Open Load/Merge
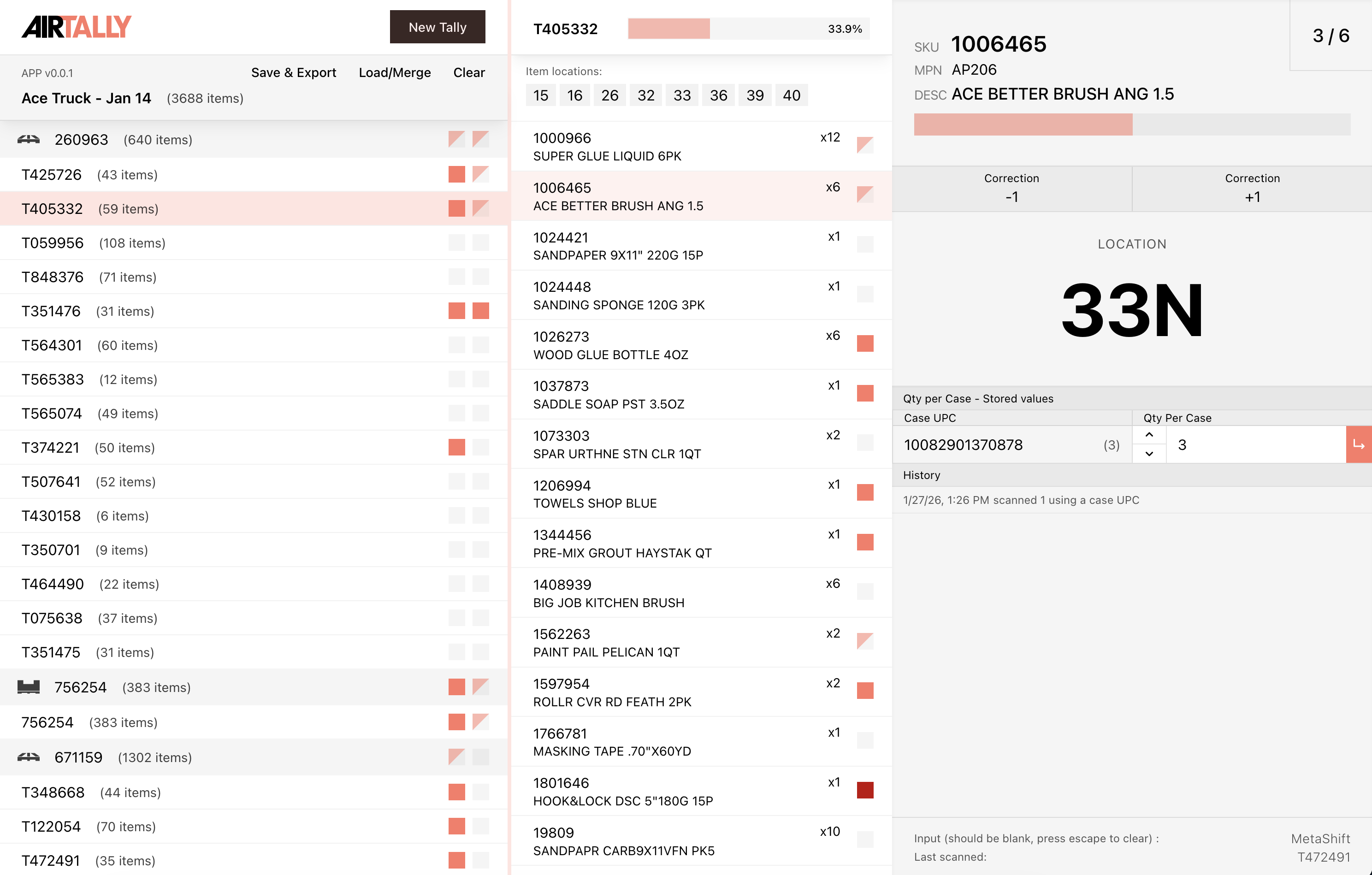Screen dimensions: 1372x875 [395, 72]
